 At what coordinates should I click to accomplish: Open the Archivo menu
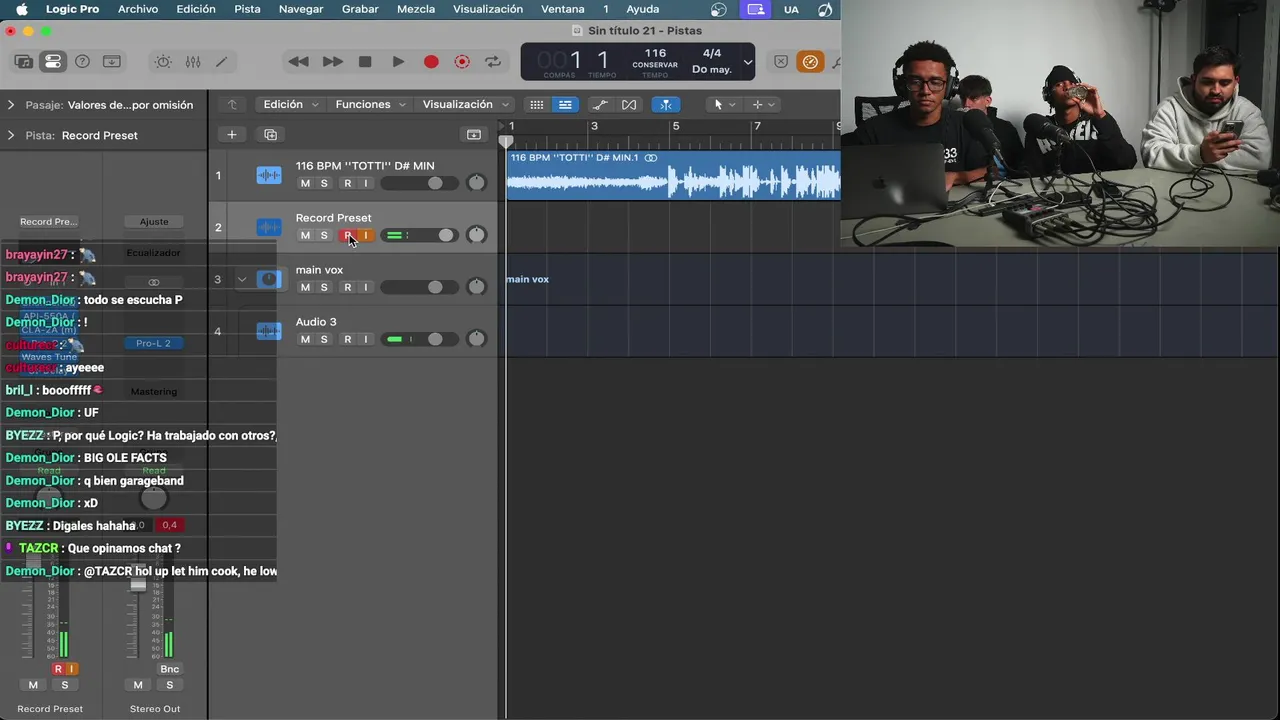(x=138, y=9)
